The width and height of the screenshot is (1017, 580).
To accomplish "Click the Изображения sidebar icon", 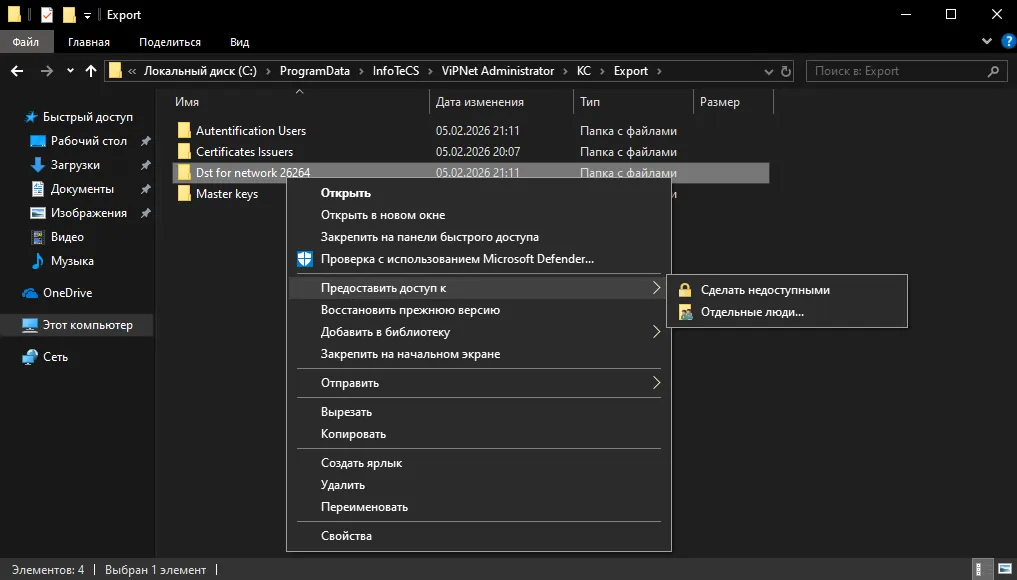I will click(38, 213).
